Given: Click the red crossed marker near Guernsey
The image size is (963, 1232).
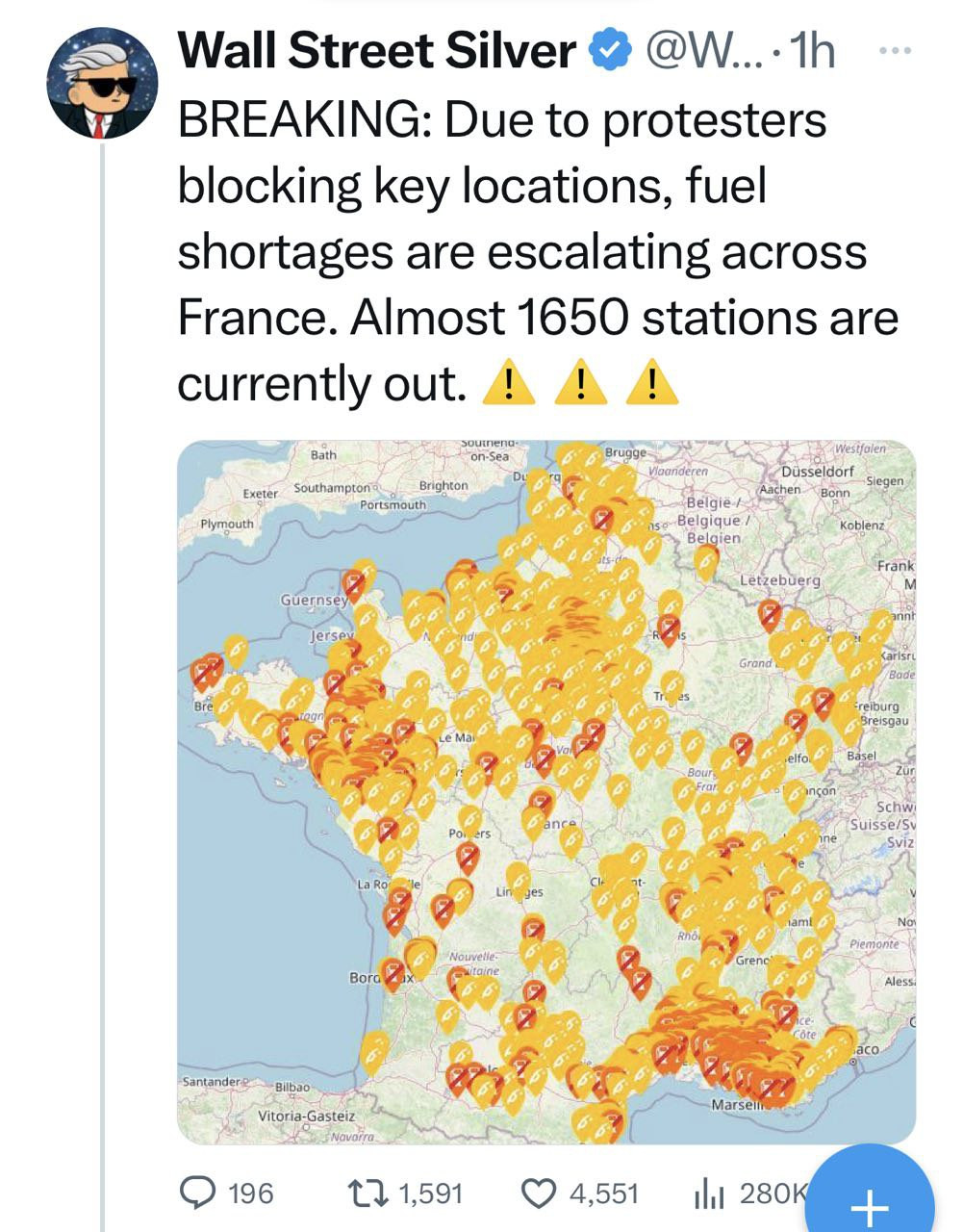Looking at the screenshot, I should [x=353, y=584].
